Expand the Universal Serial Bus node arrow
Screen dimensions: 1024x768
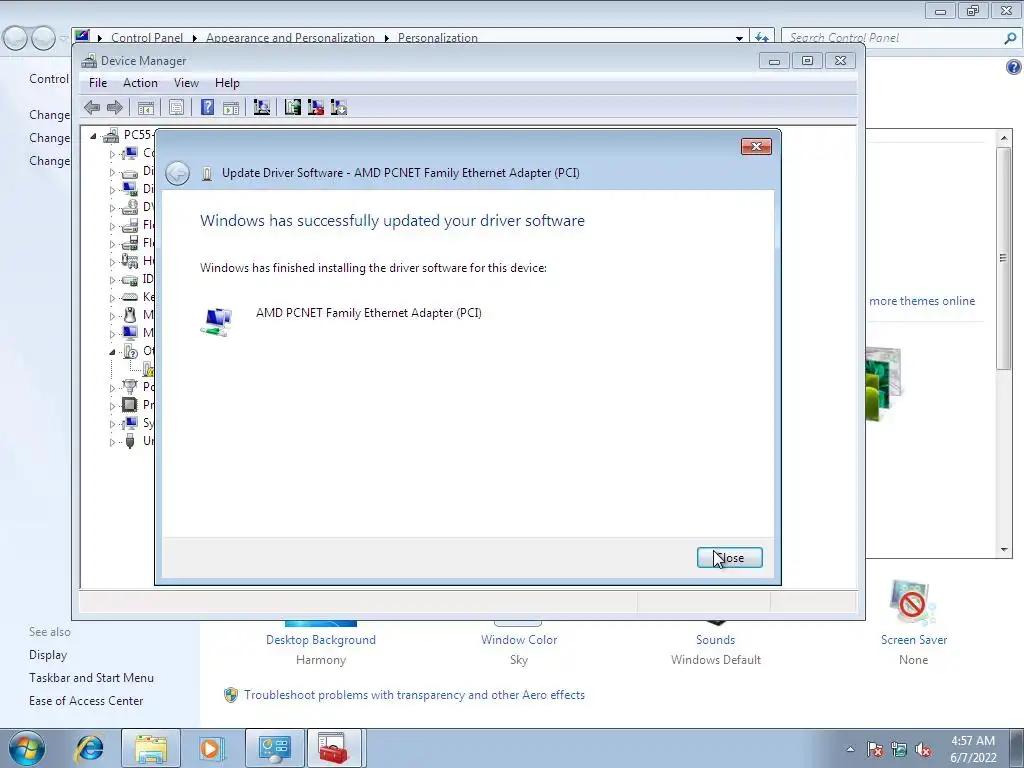112,441
